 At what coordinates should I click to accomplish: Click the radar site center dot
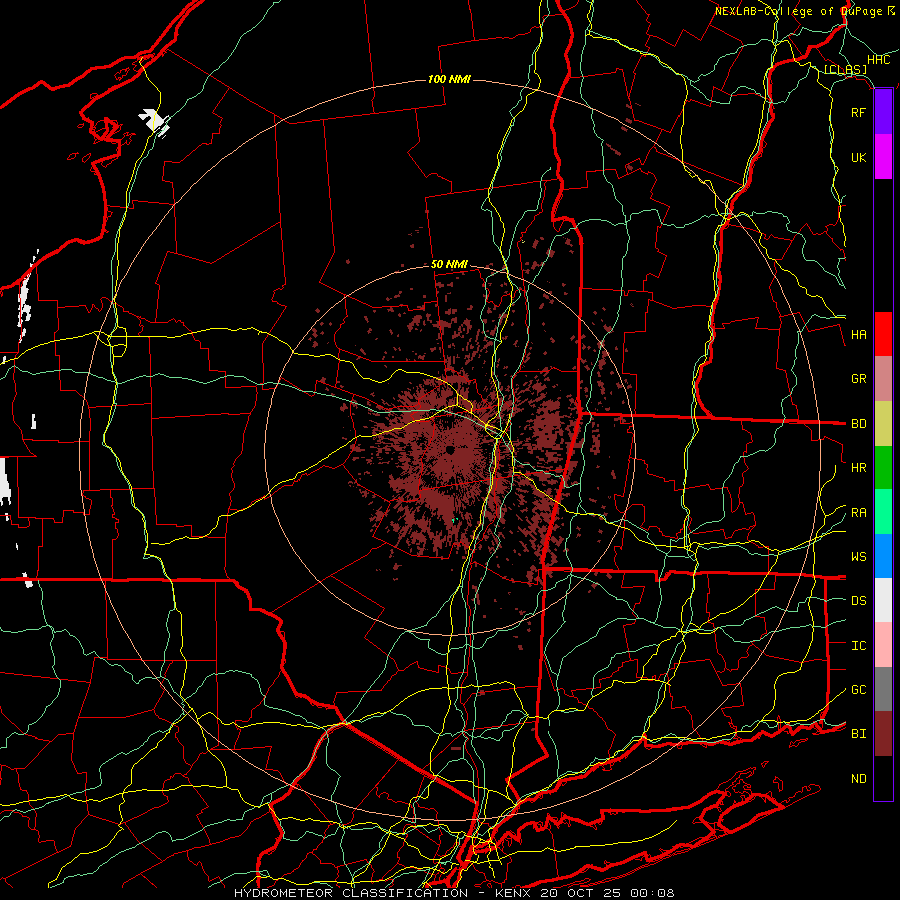pyautogui.click(x=451, y=450)
